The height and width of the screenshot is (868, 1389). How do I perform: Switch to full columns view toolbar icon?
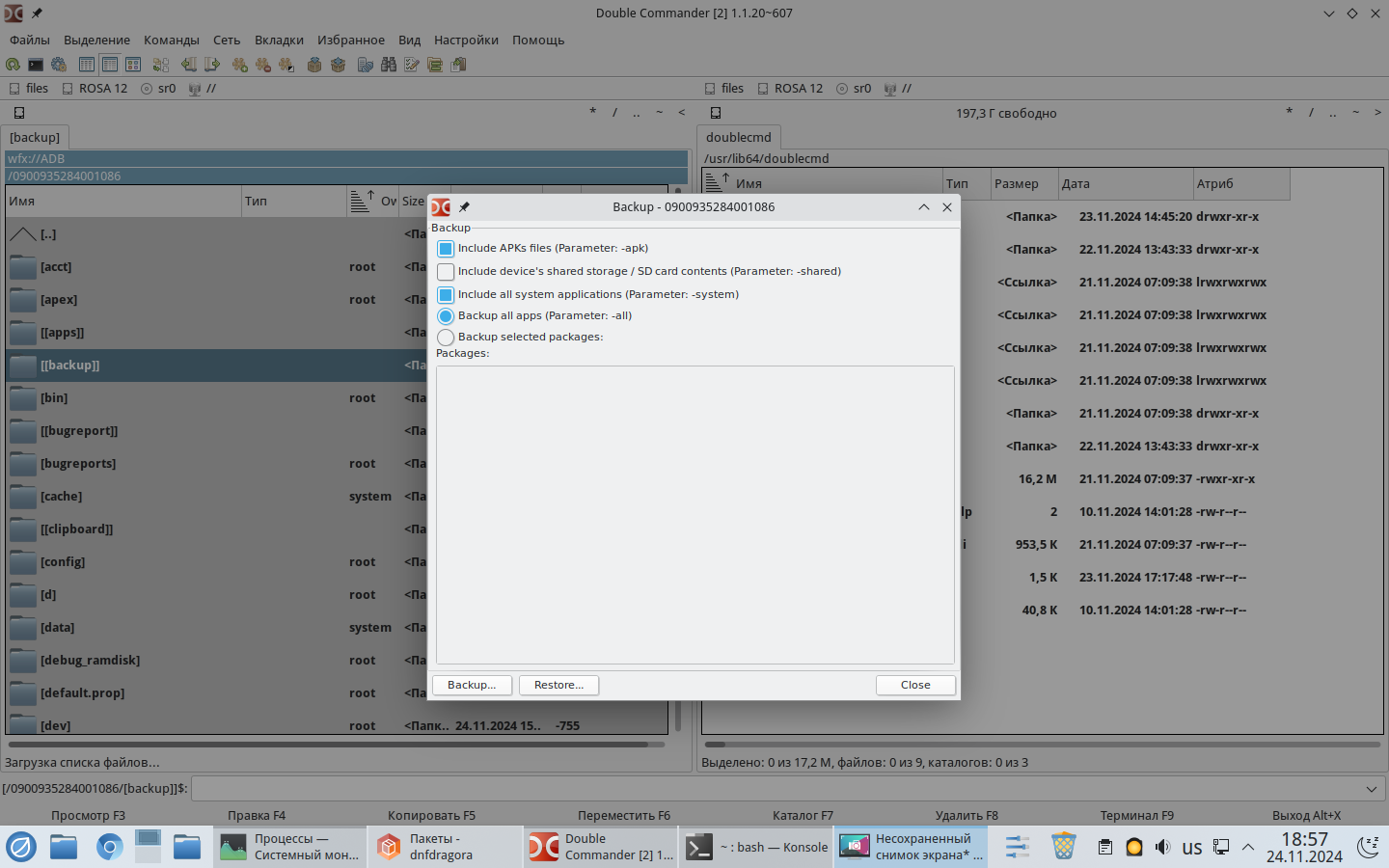click(x=110, y=65)
